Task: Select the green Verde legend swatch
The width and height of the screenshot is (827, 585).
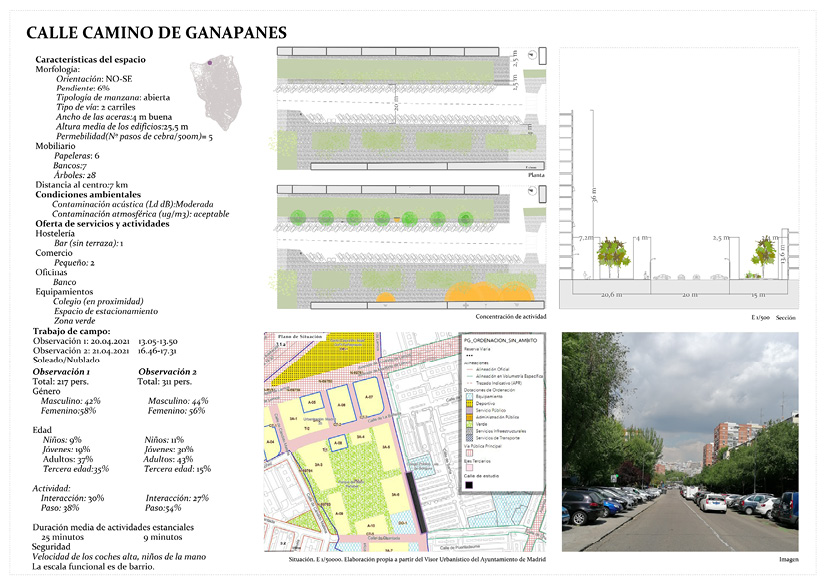Action: coord(468,422)
